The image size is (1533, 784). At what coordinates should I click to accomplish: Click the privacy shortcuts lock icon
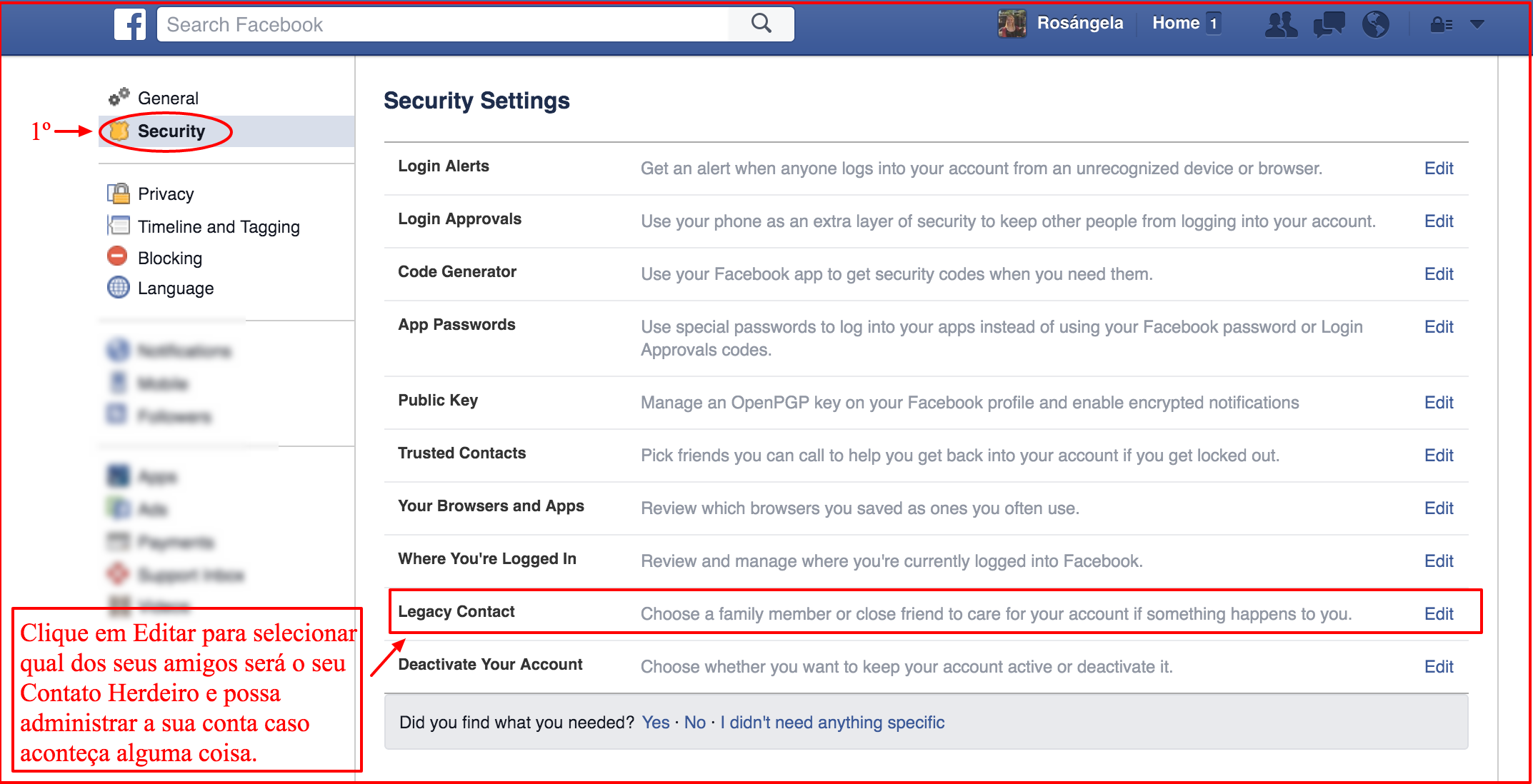(1441, 25)
